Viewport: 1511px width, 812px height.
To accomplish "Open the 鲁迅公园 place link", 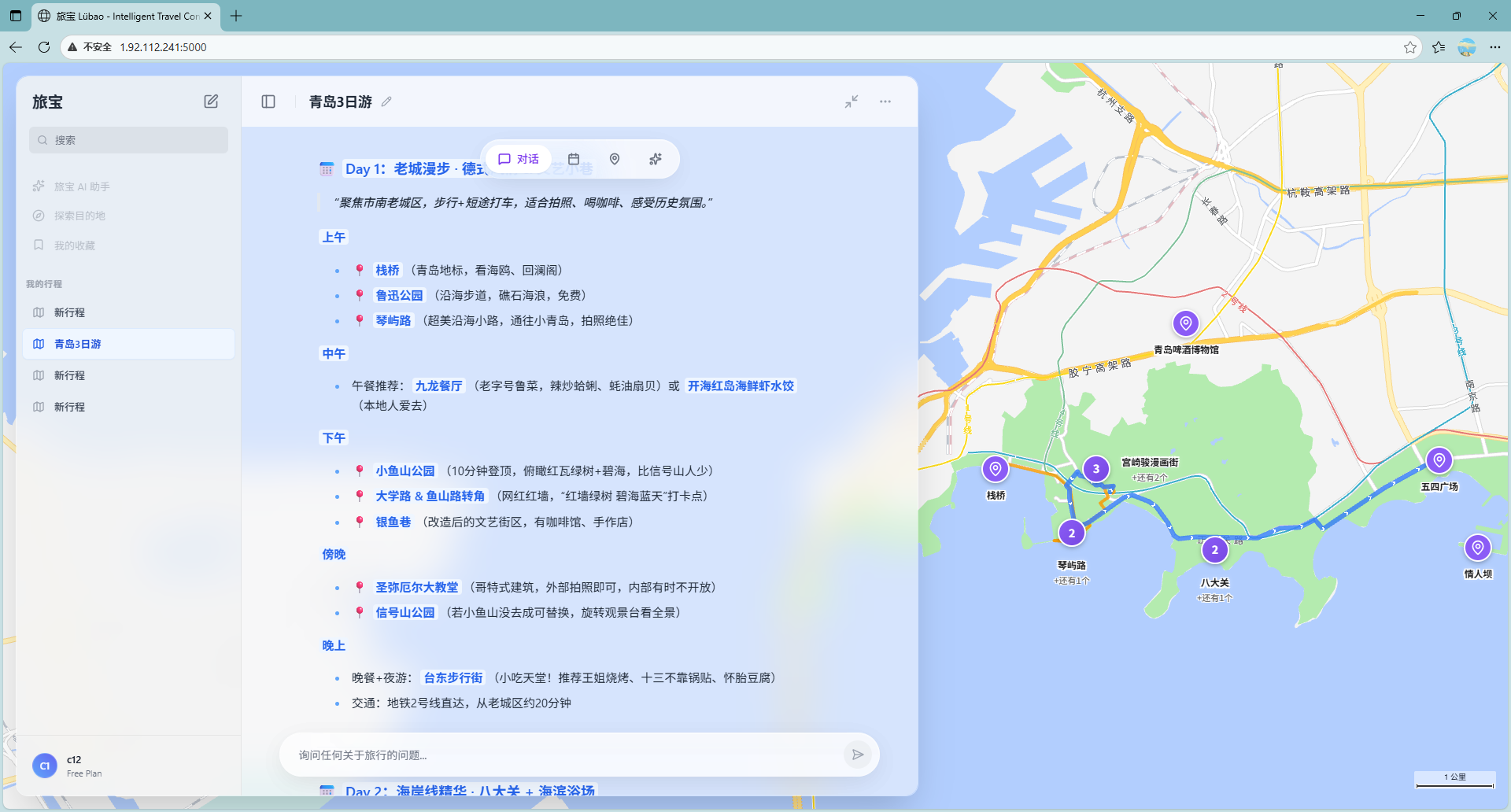I will click(x=399, y=295).
